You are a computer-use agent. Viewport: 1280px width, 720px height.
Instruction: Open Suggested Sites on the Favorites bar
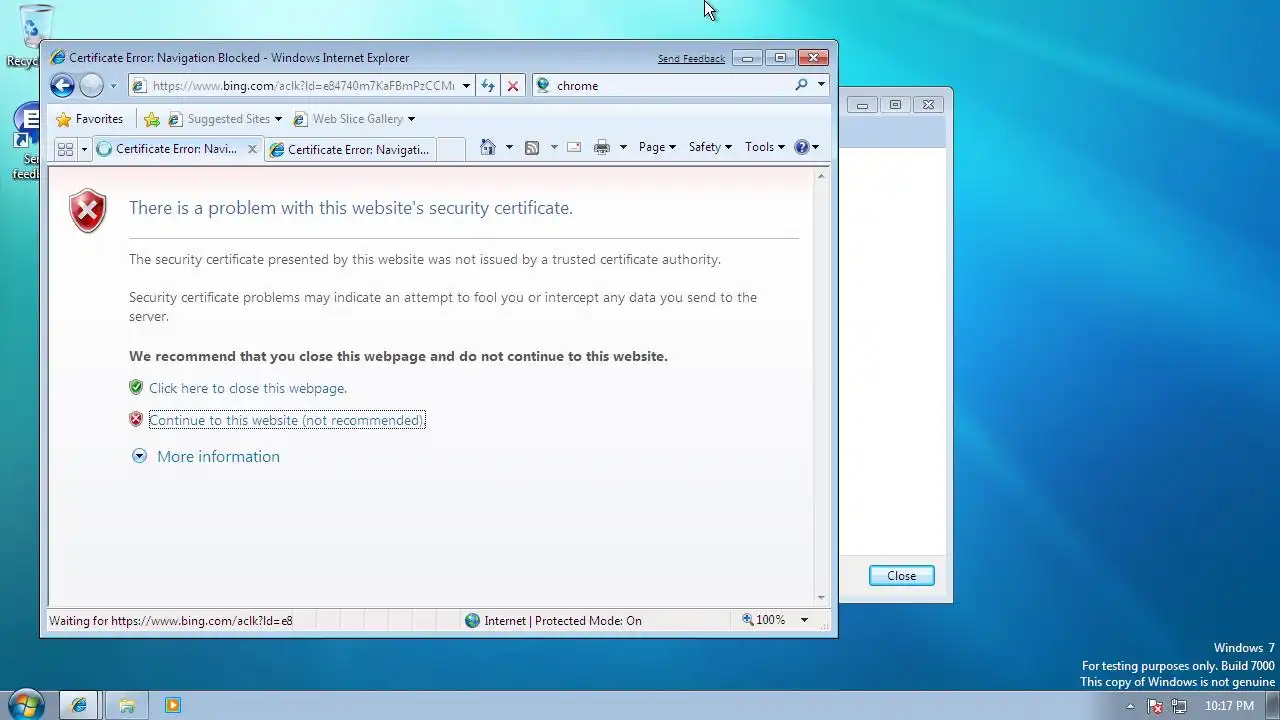(225, 119)
